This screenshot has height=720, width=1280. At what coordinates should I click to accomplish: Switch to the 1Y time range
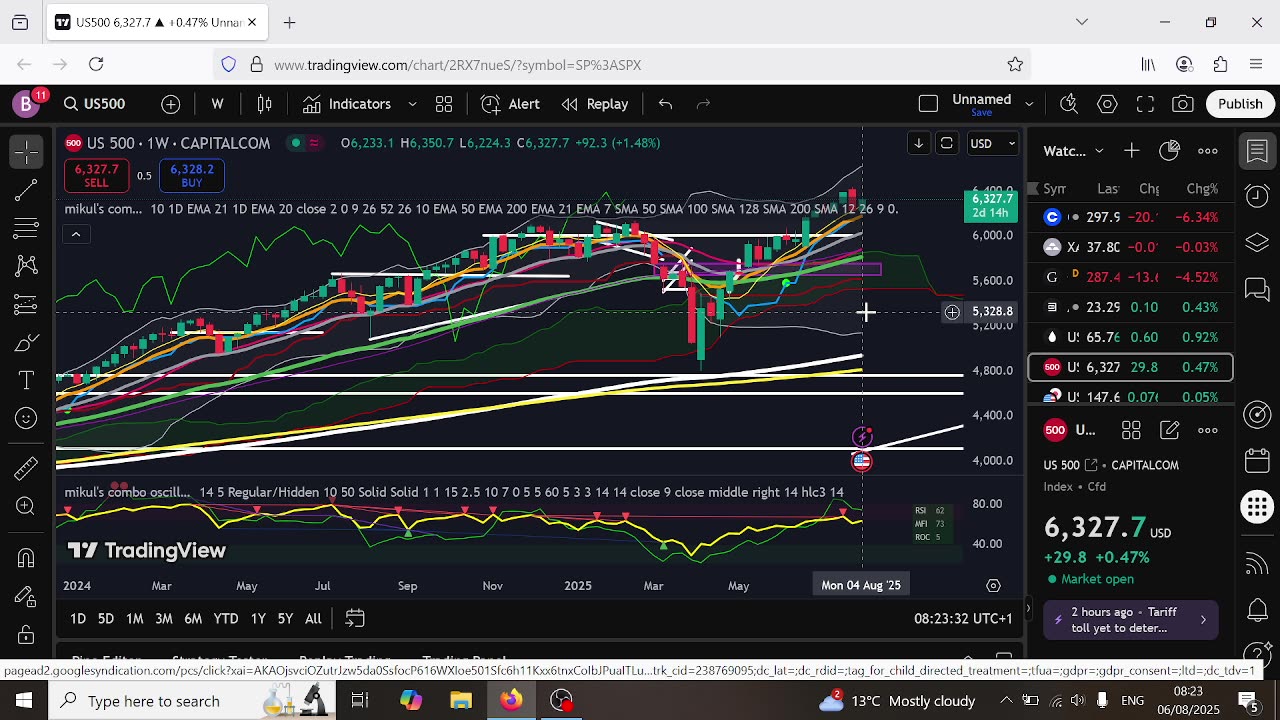point(258,619)
